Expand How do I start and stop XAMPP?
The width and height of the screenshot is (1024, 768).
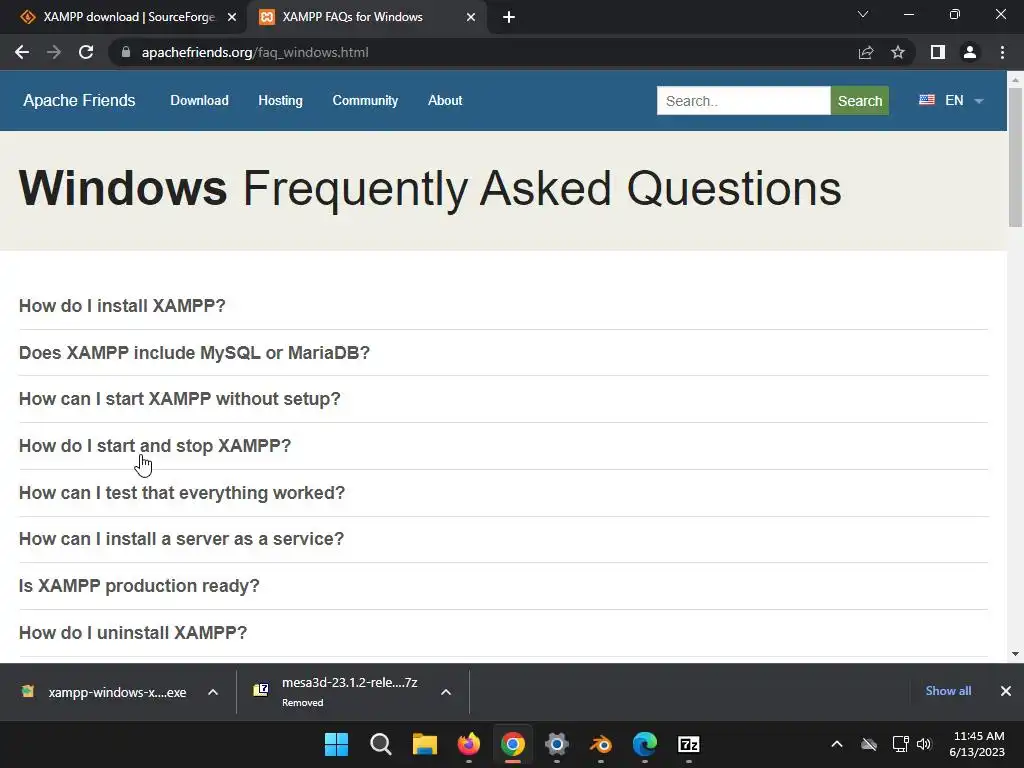click(155, 446)
